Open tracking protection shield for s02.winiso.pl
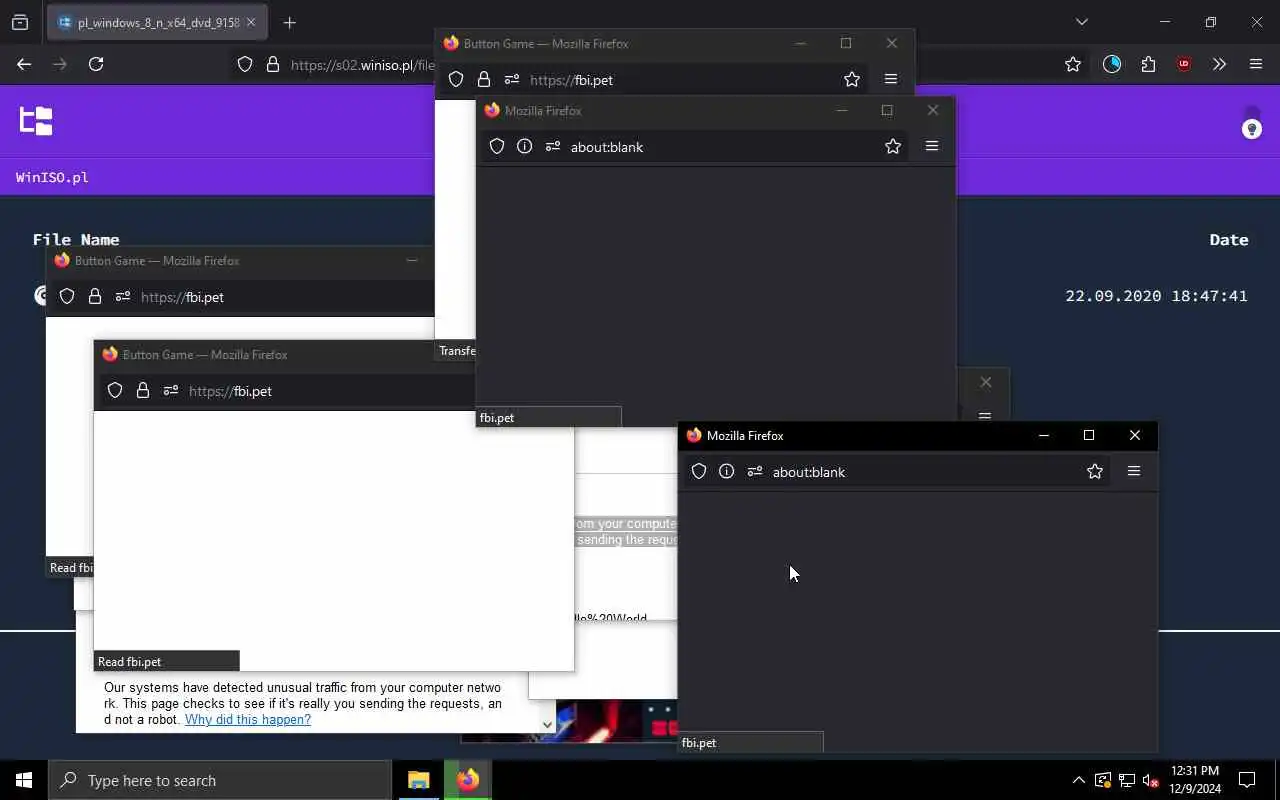The width and height of the screenshot is (1280, 800). (245, 65)
